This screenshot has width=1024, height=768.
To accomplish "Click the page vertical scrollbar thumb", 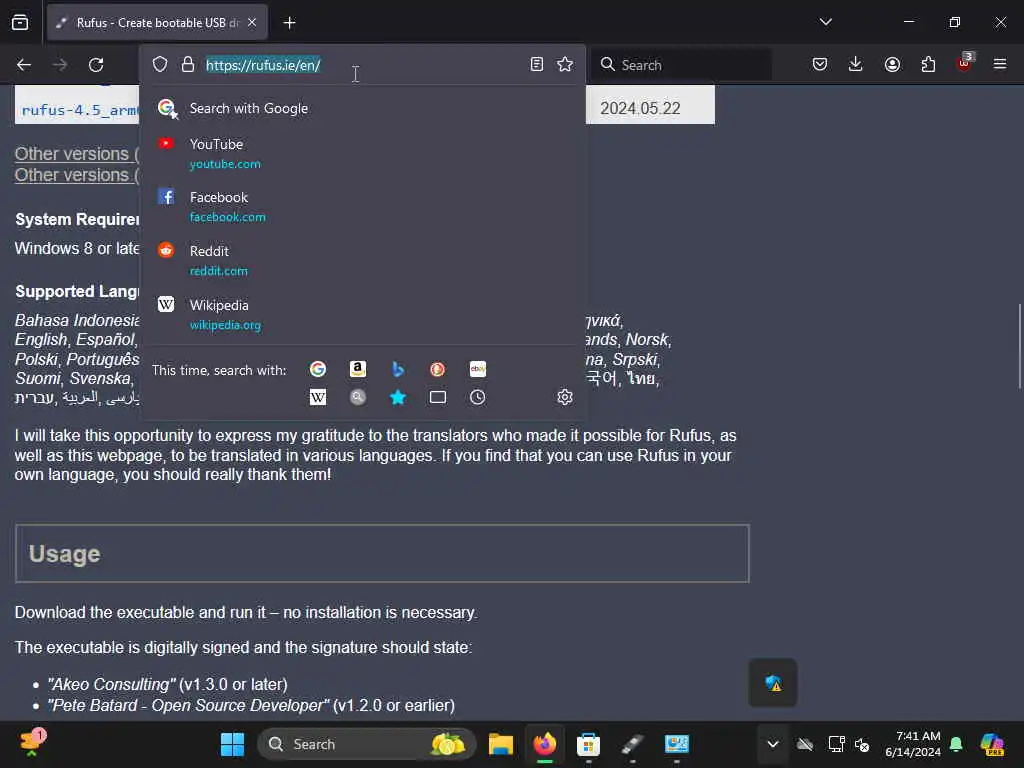I will click(1019, 346).
